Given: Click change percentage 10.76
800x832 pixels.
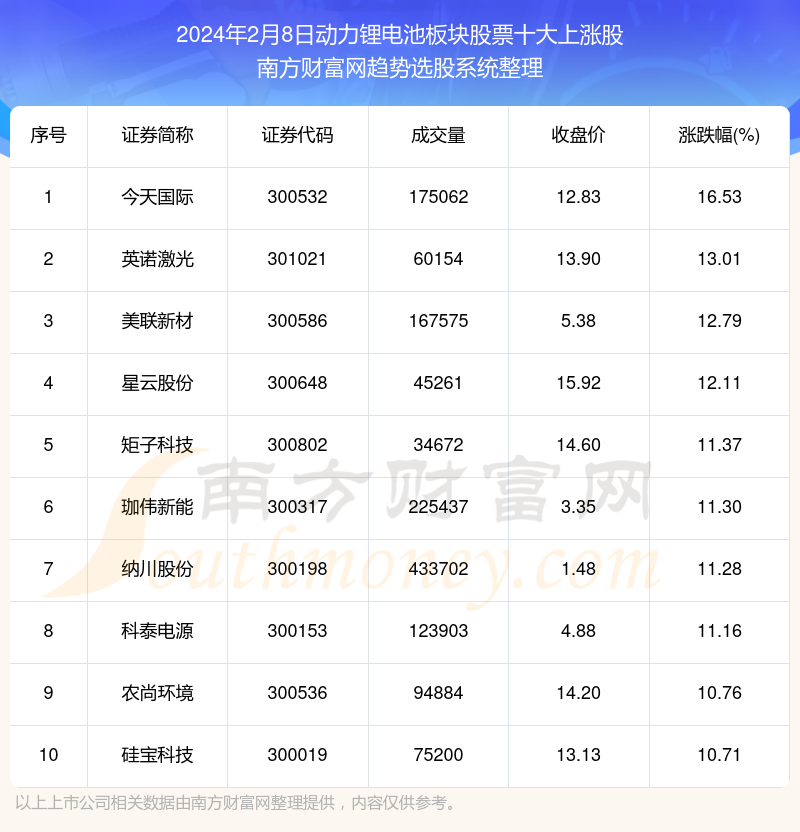Looking at the screenshot, I should pyautogui.click(x=719, y=693).
